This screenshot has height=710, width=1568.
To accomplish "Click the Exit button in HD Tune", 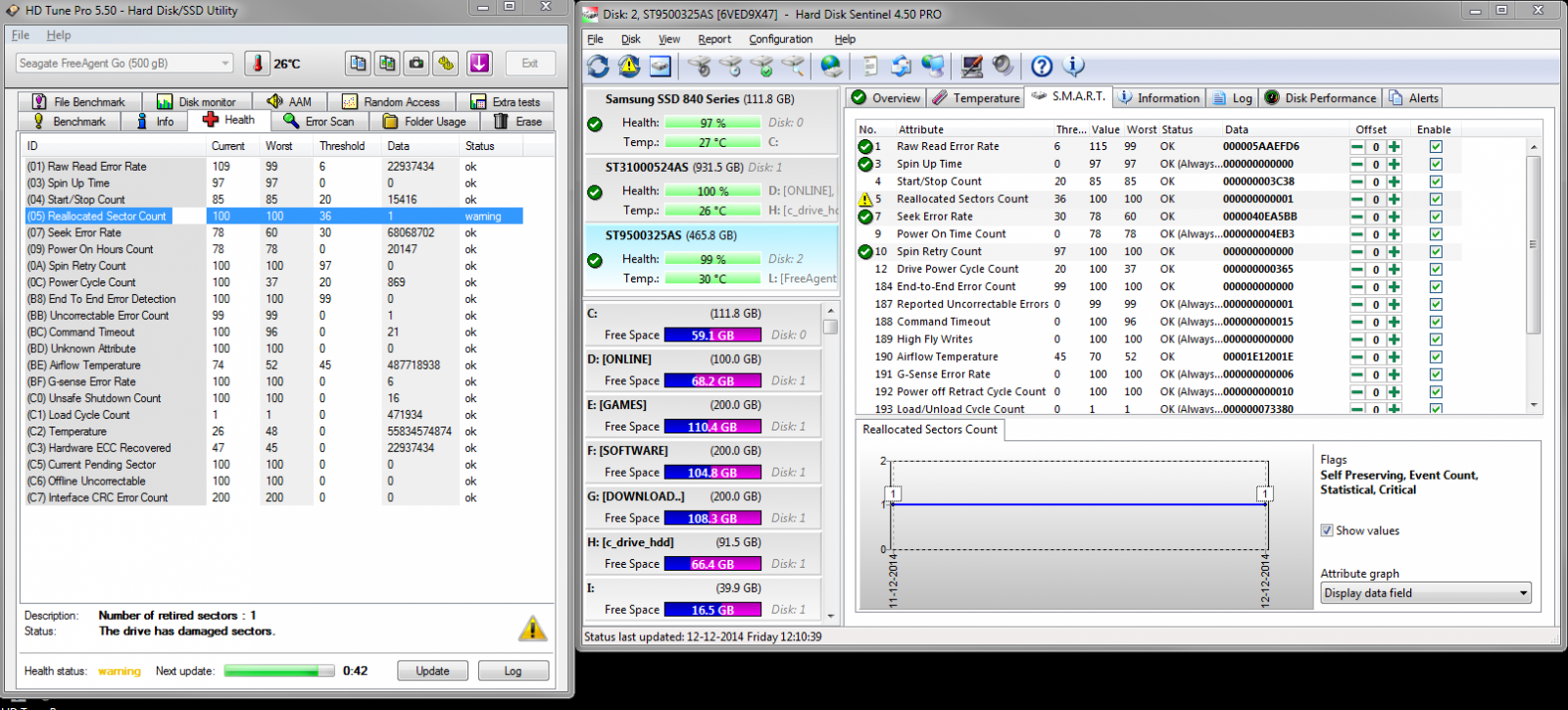I will pos(530,63).
